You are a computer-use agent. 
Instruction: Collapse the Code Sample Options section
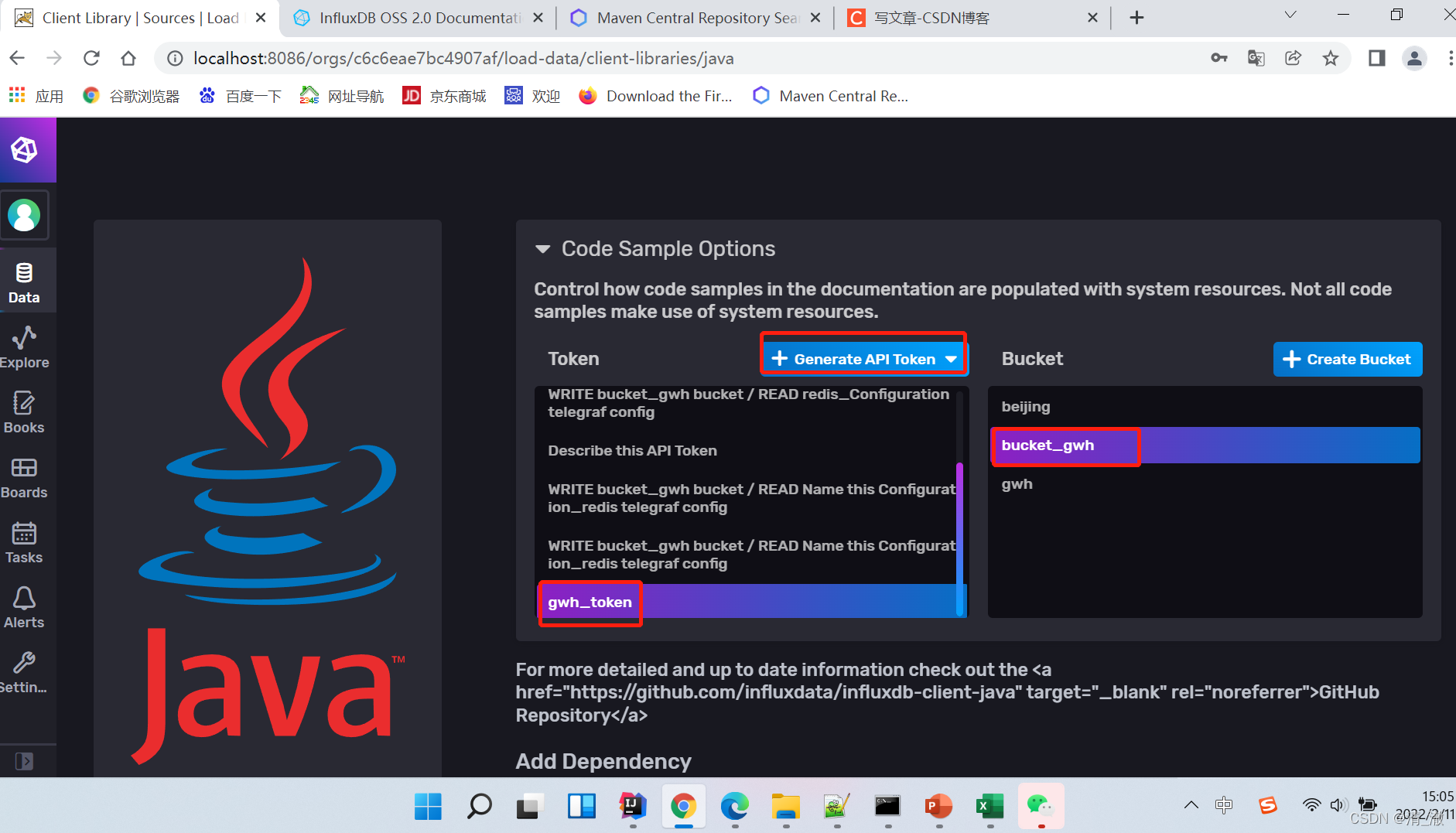(x=543, y=249)
